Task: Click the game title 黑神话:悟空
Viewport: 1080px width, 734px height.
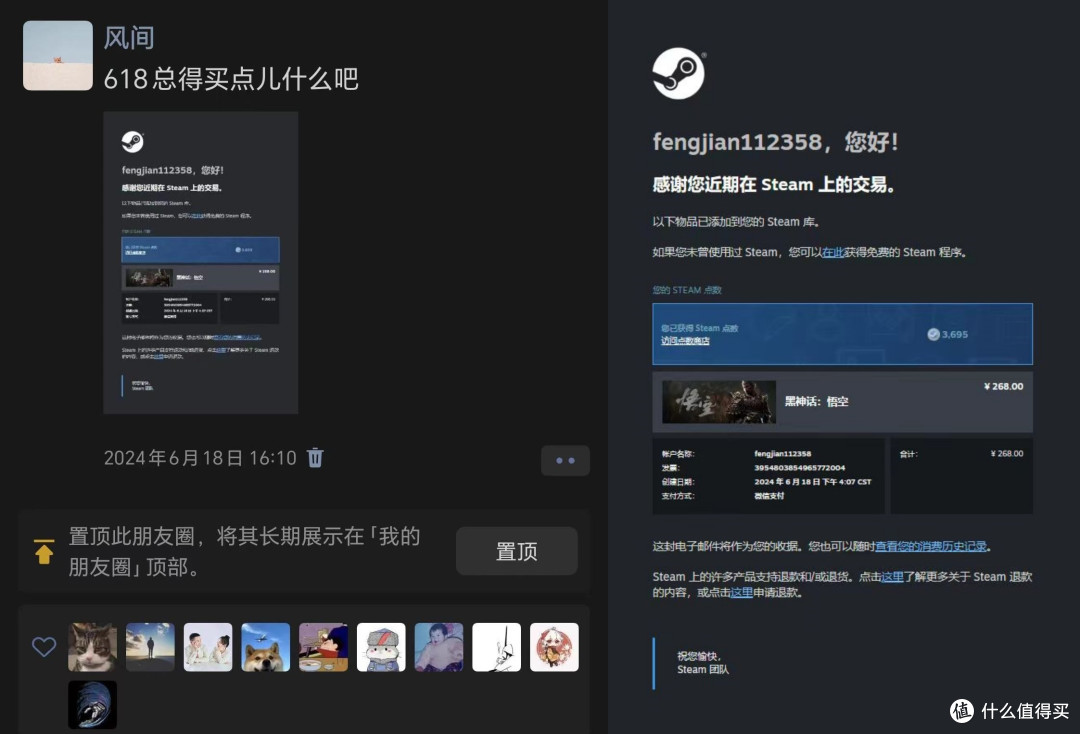Action: (817, 401)
